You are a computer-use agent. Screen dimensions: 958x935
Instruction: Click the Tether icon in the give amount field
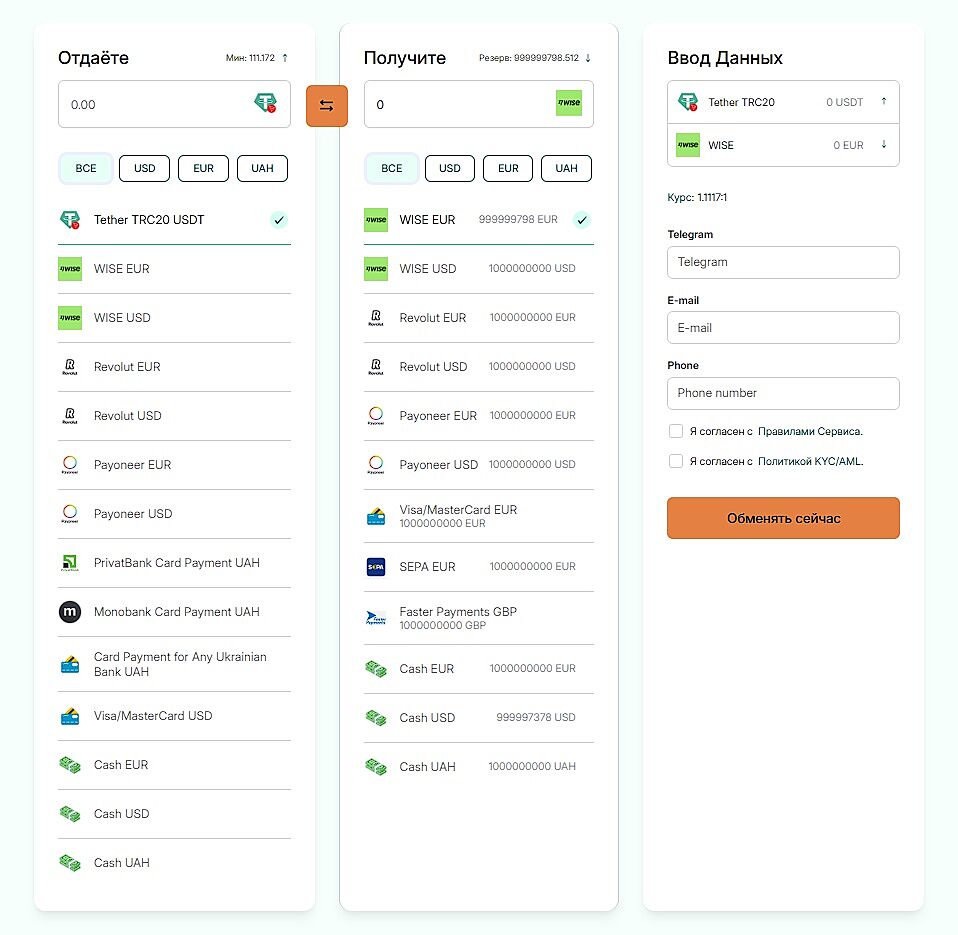(x=265, y=103)
